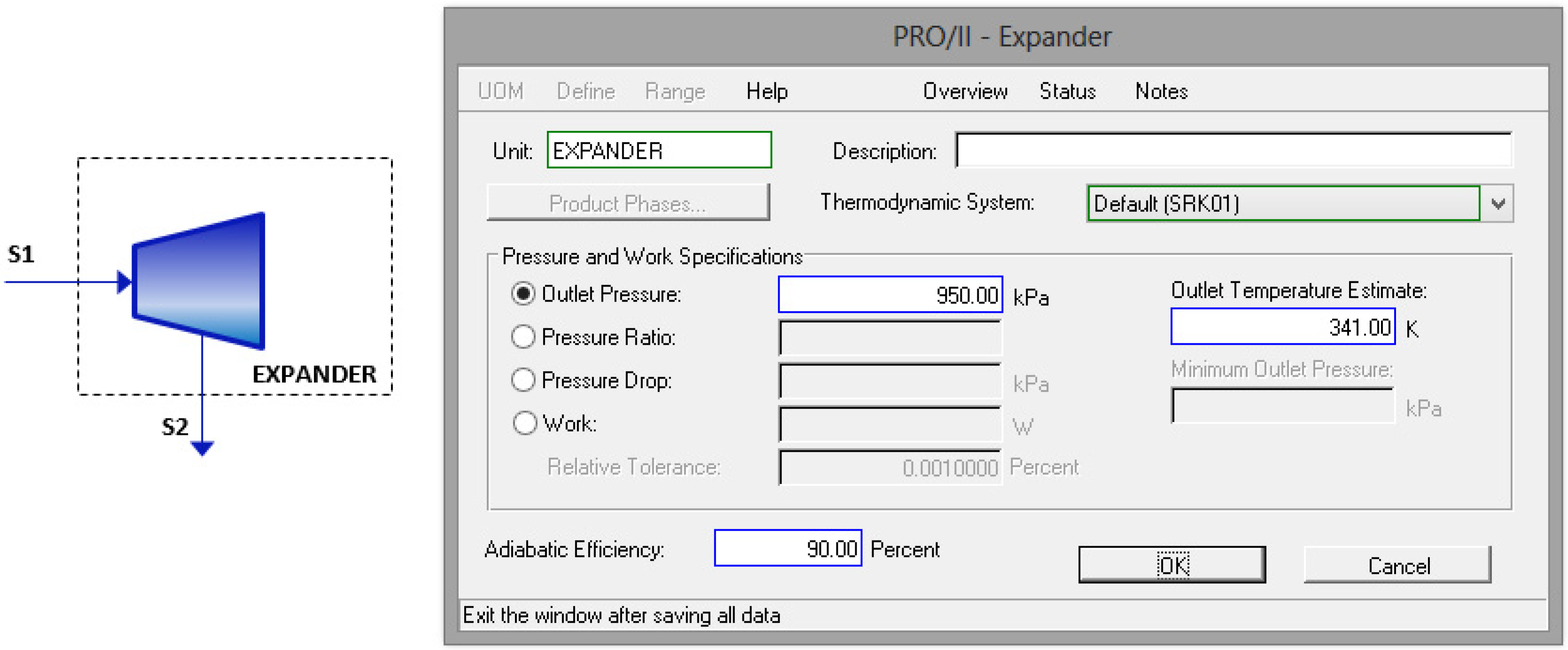Click the S1 feed stream arrowhead
This screenshot has width=1568, height=650.
pyautogui.click(x=124, y=282)
